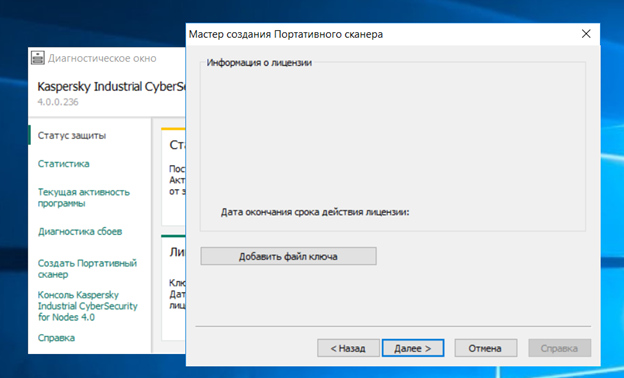The height and width of the screenshot is (378, 624).
Task: Click the Добавить файл ключа button
Action: (x=289, y=256)
